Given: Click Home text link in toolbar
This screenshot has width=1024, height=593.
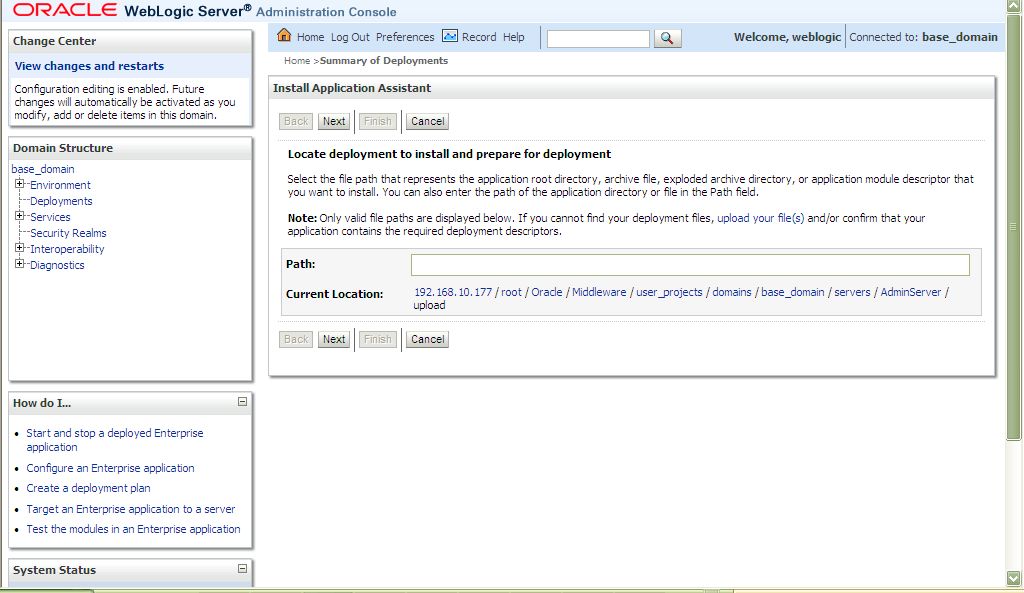Looking at the screenshot, I should coord(310,37).
